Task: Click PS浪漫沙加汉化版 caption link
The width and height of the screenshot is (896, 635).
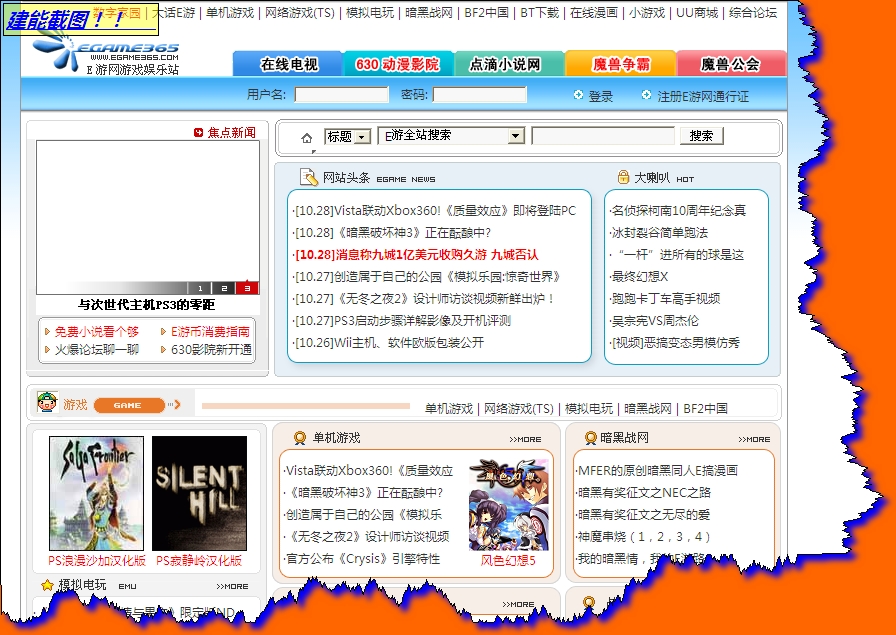Action: pyautogui.click(x=97, y=561)
